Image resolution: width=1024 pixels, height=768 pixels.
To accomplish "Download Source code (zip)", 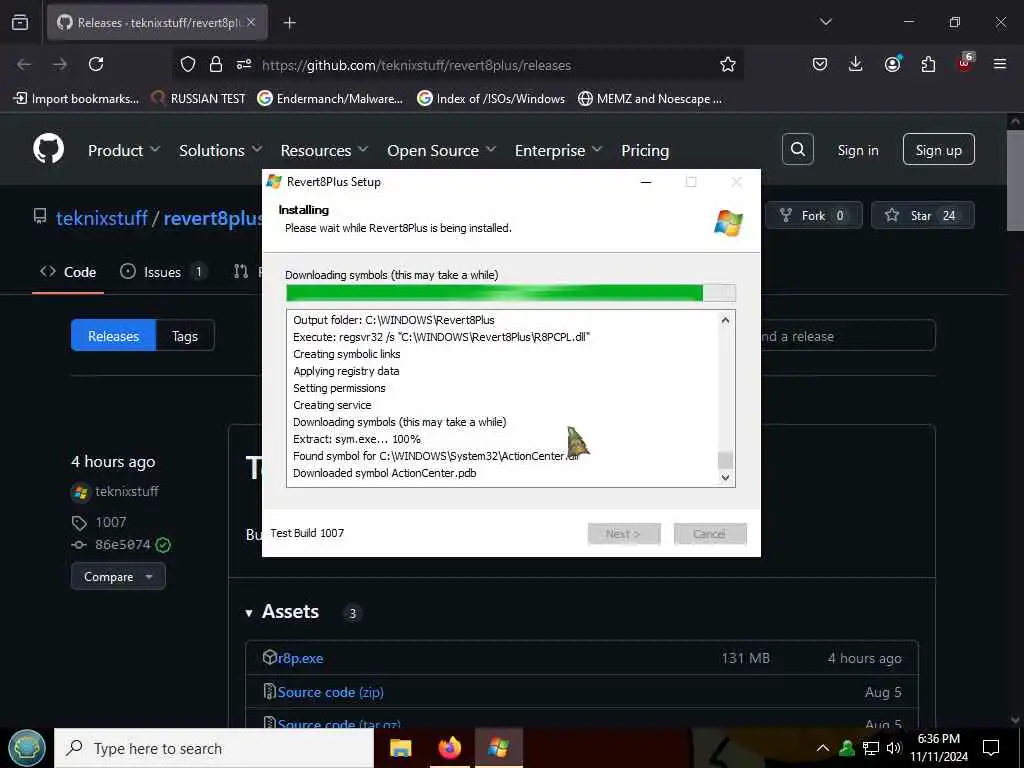I will [330, 692].
